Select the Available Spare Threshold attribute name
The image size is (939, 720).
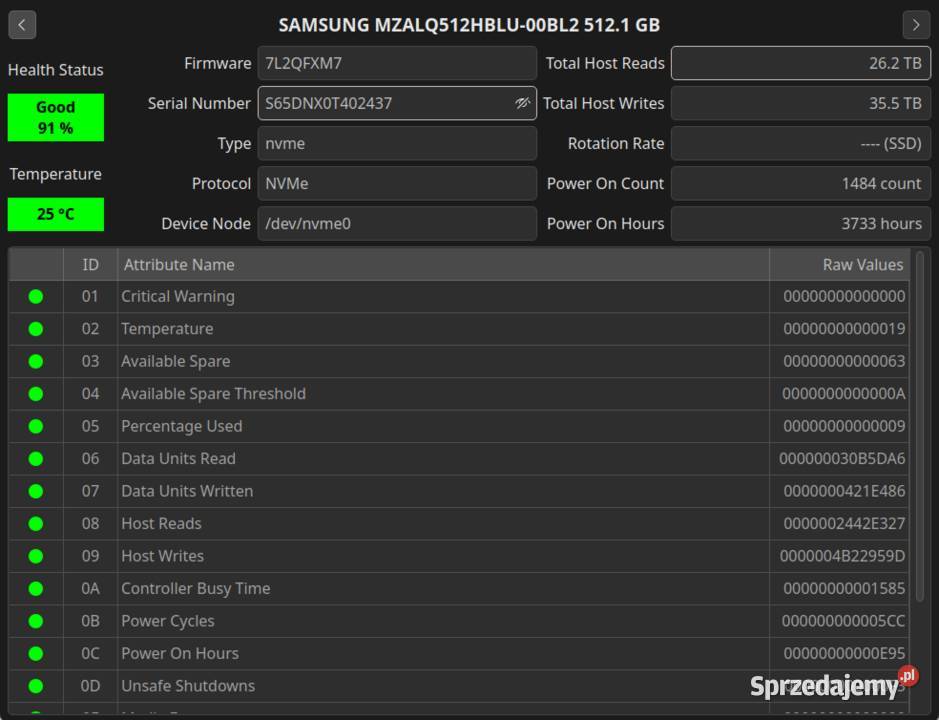click(213, 394)
